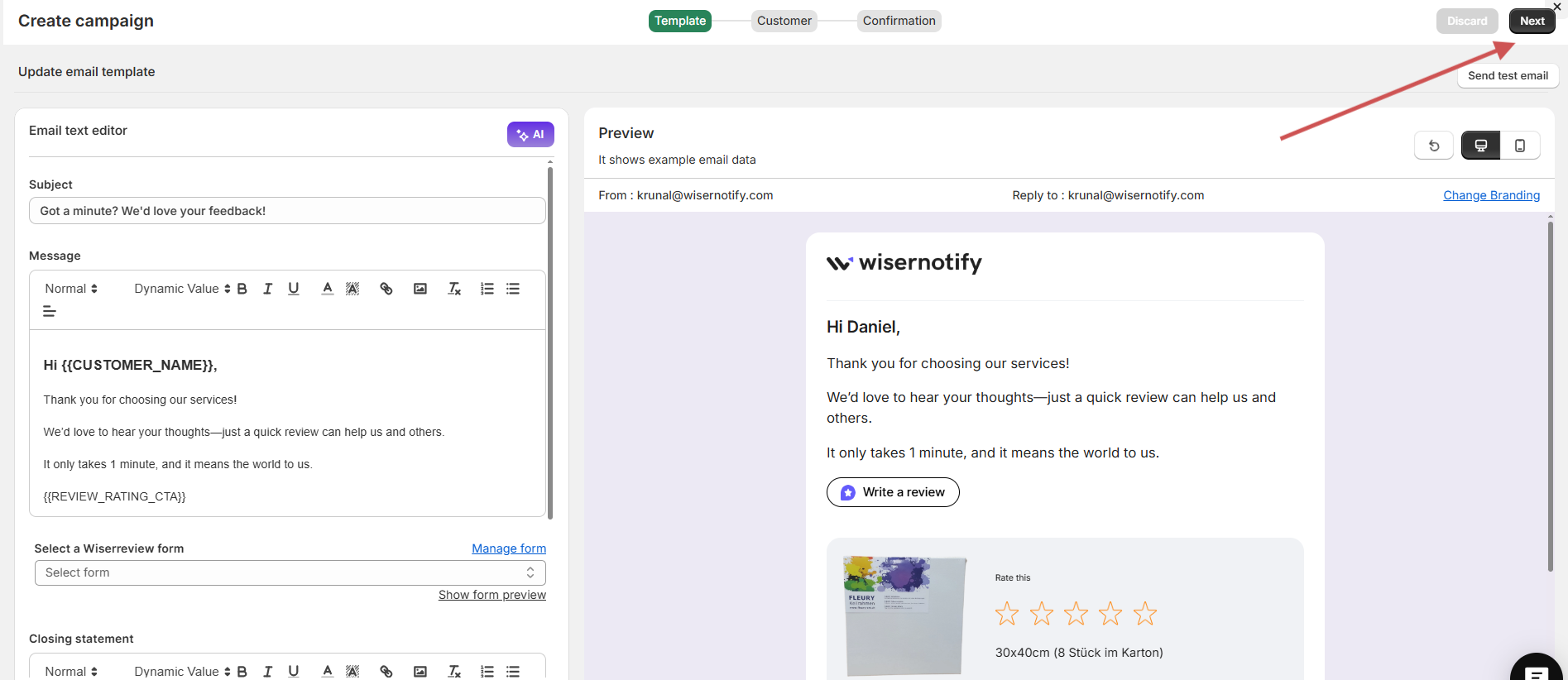This screenshot has width=1568, height=680.
Task: Go to the Confirmation step tab
Action: tap(899, 21)
